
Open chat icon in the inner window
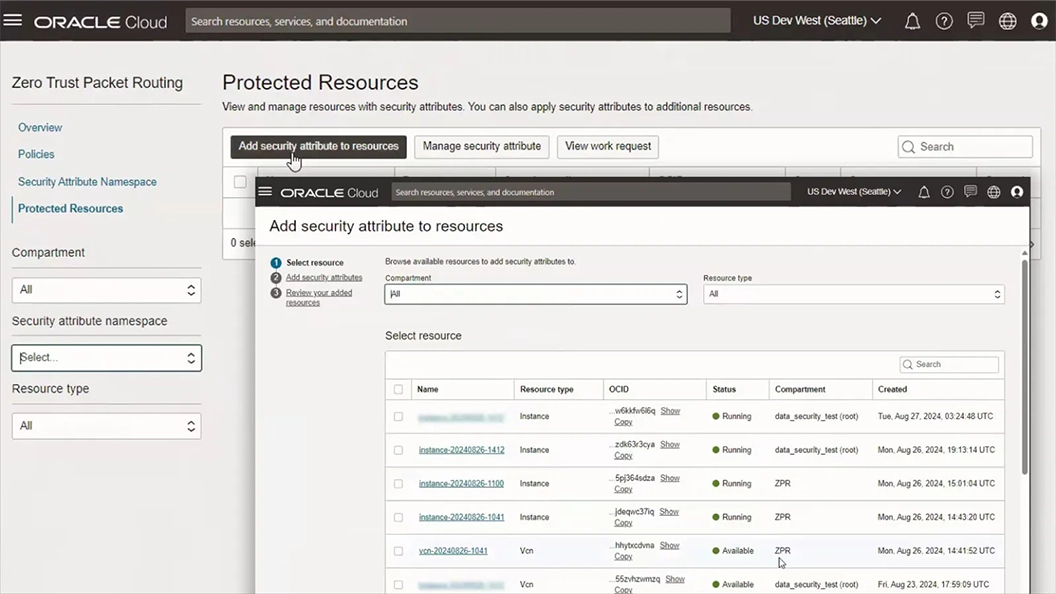[x=970, y=192]
